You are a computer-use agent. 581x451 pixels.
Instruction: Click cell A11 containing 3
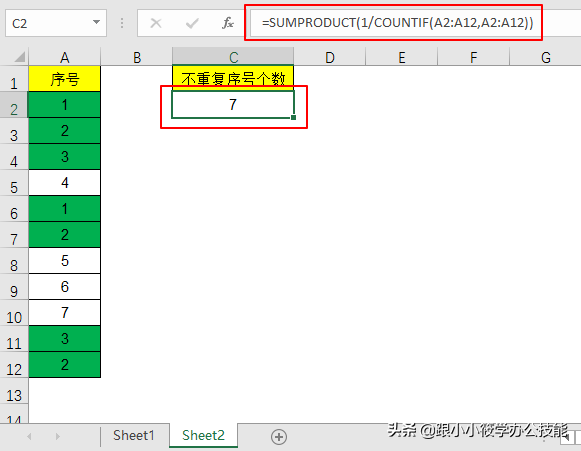[x=64, y=339]
